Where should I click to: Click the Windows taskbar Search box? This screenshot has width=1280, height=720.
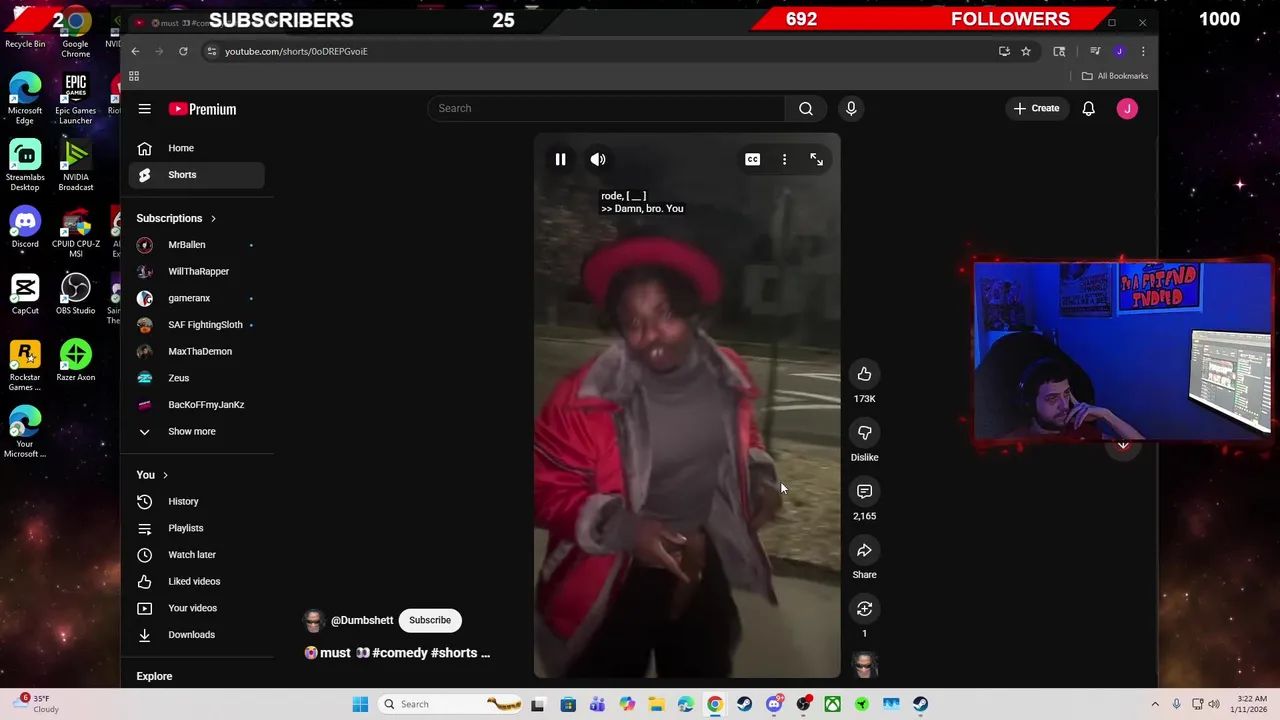tap(451, 704)
